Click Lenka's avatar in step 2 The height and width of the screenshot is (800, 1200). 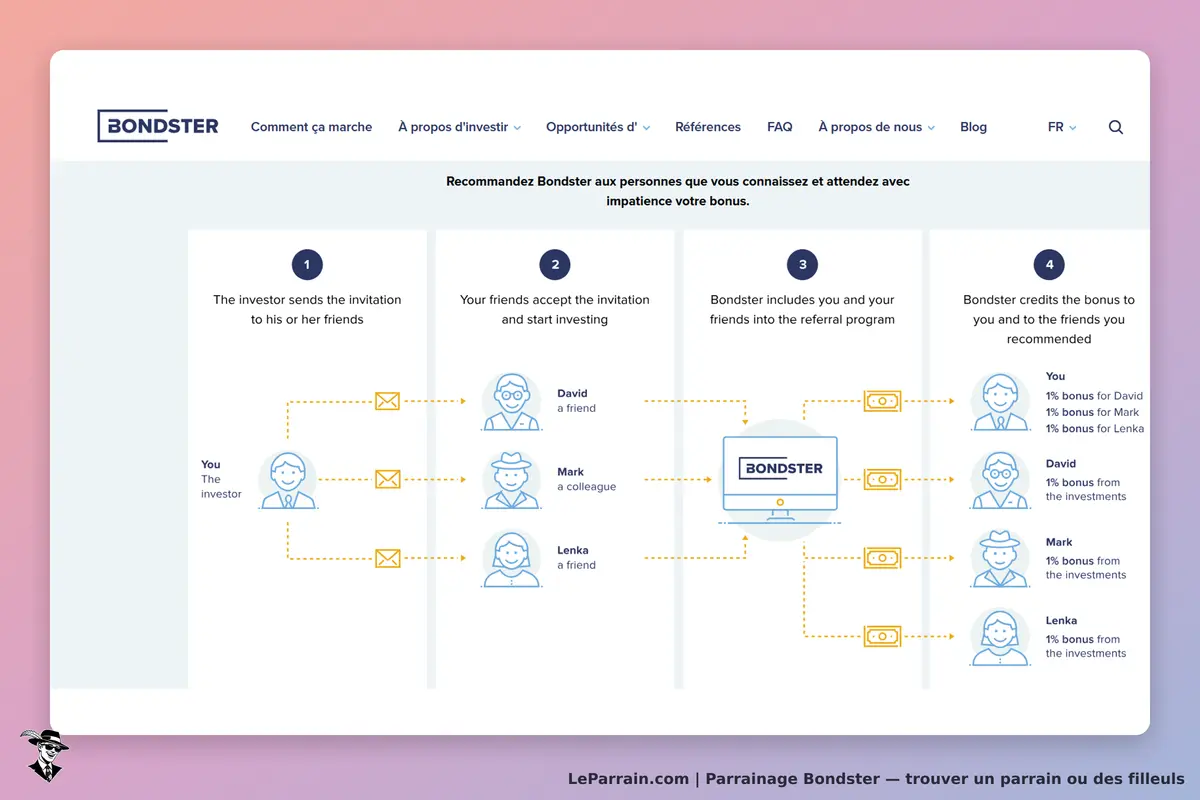tap(511, 558)
